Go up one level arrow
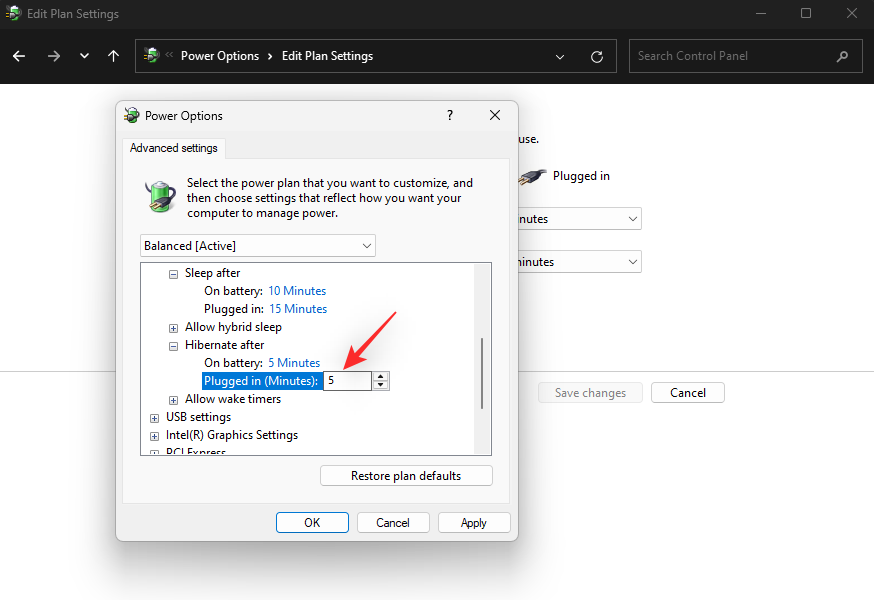This screenshot has width=874, height=600. (x=113, y=56)
